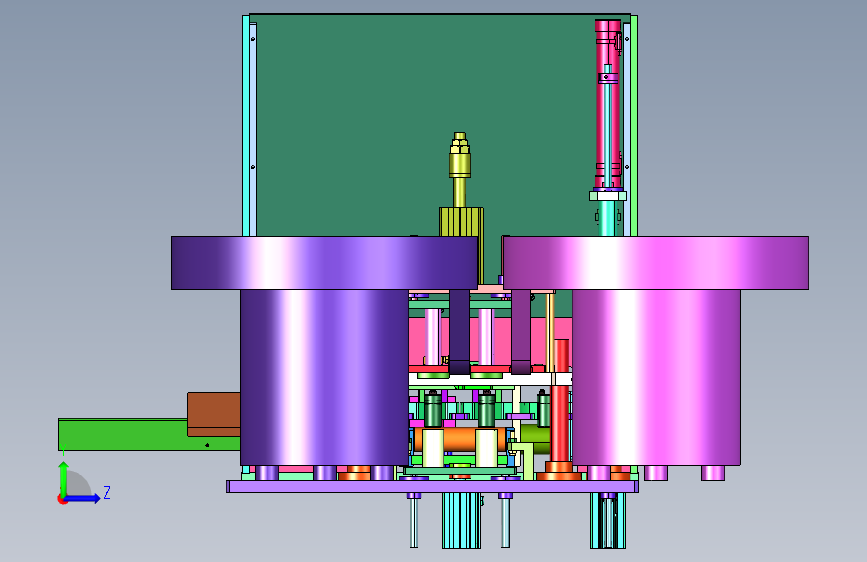The height and width of the screenshot is (562, 867).
Task: Click the pale green hex nut under pink cylinder
Action: (608, 196)
